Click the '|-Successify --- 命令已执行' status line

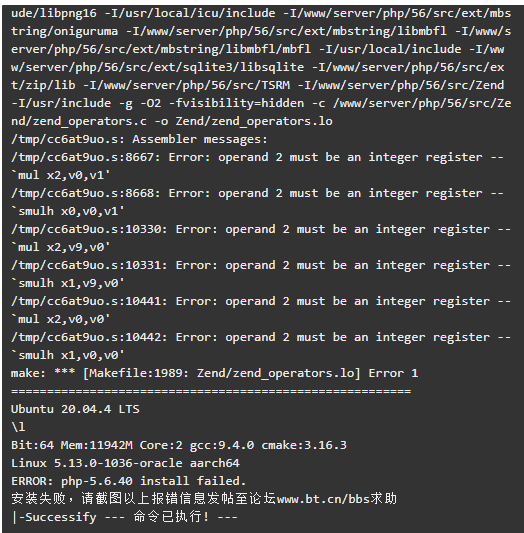pyautogui.click(x=124, y=517)
